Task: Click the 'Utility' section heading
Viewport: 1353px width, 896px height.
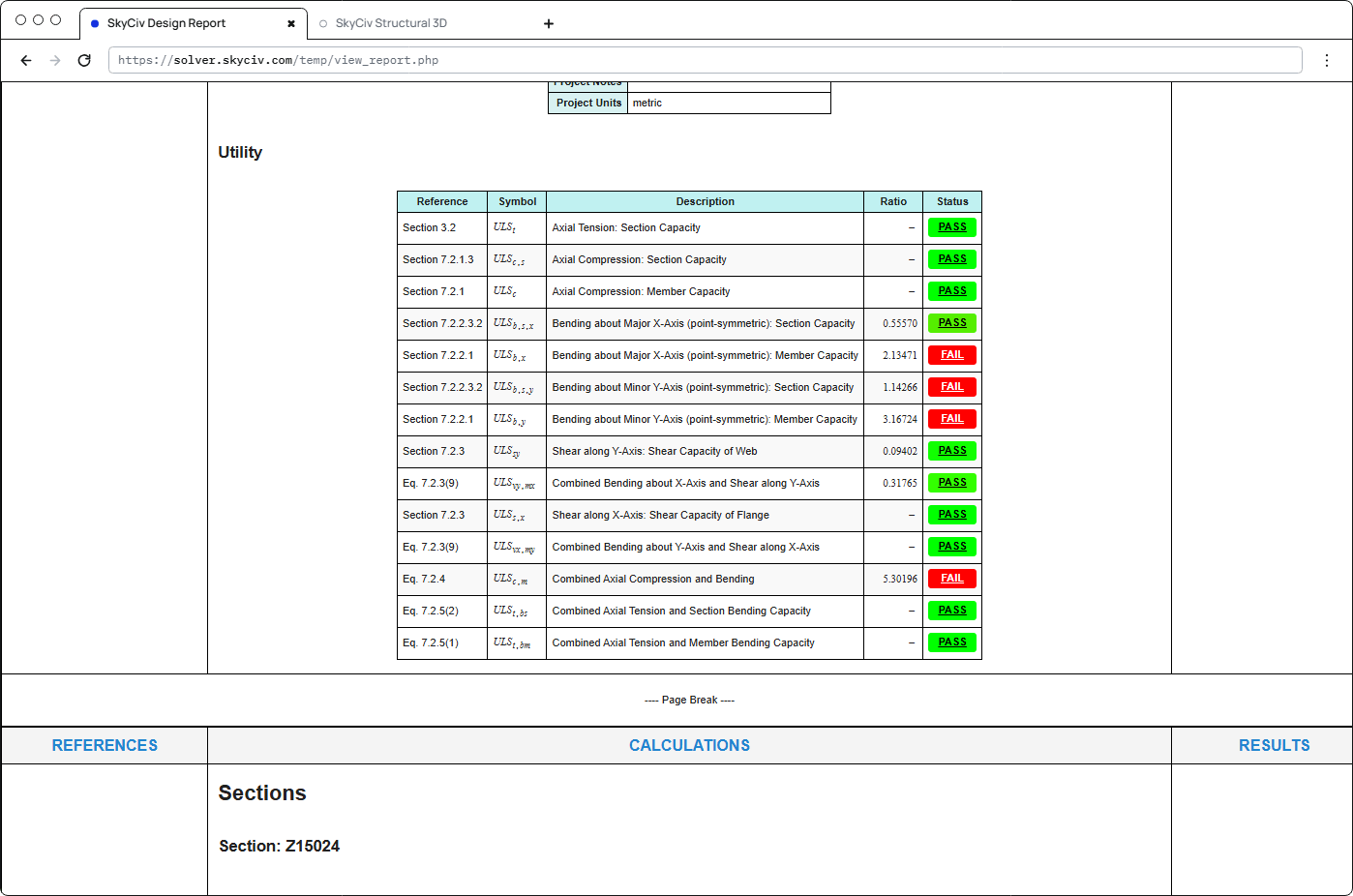Action: 240,152
